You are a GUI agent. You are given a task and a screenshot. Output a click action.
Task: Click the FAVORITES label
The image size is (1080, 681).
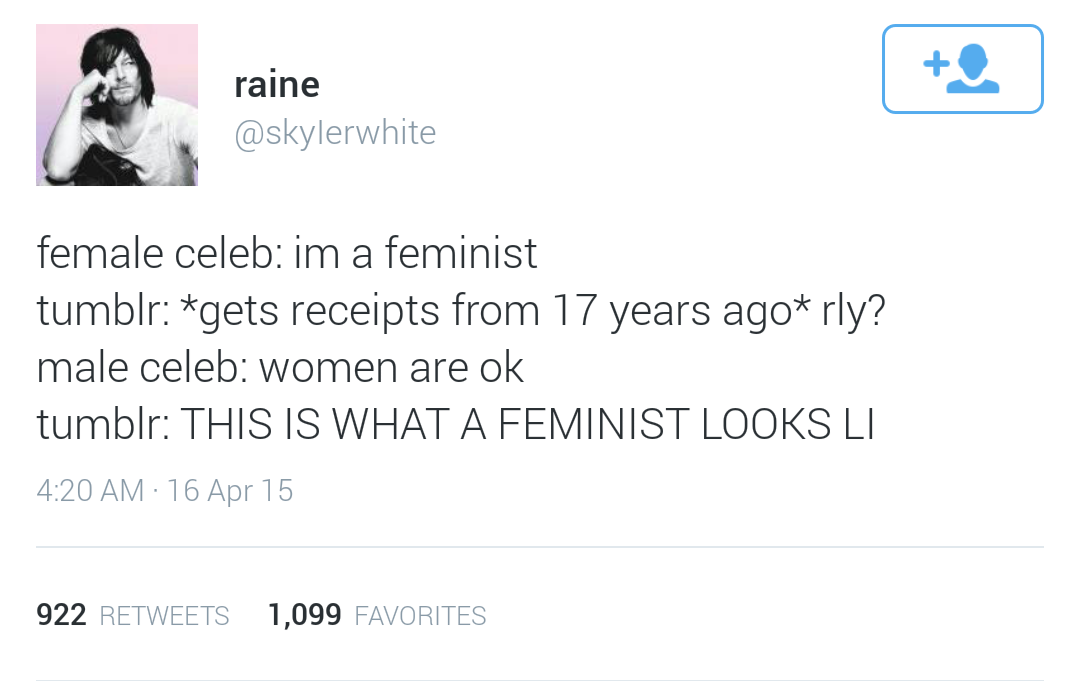(420, 616)
